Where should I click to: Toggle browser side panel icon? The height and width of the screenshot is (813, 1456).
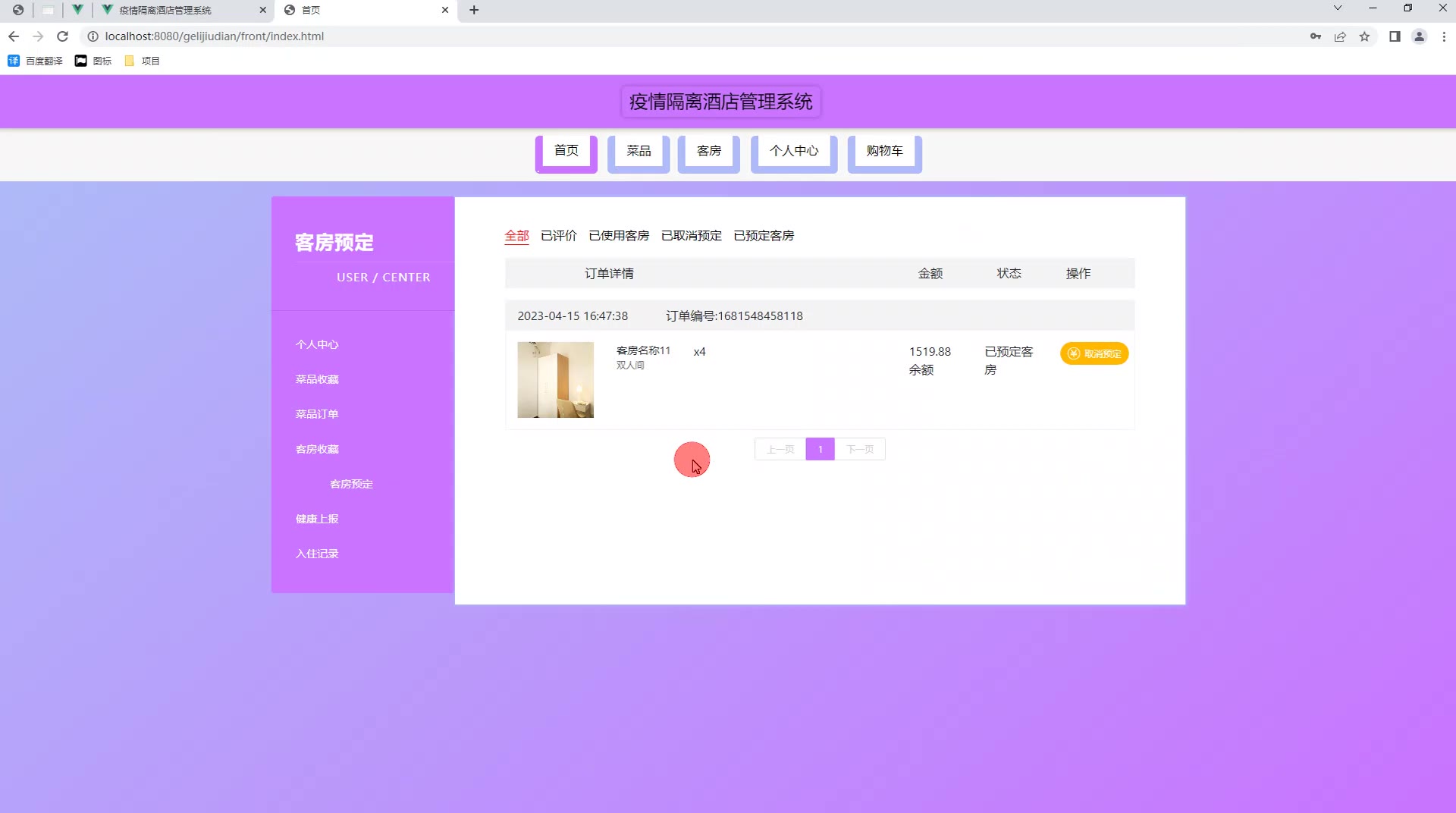click(1395, 36)
